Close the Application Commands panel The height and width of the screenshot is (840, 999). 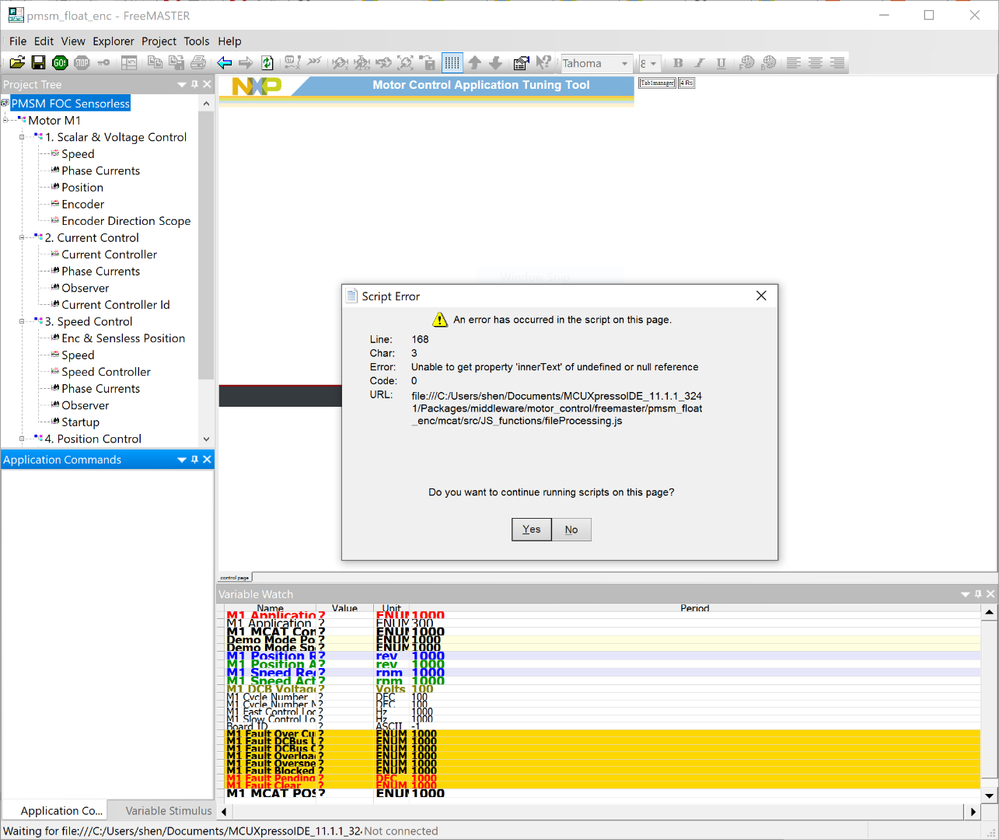[207, 460]
